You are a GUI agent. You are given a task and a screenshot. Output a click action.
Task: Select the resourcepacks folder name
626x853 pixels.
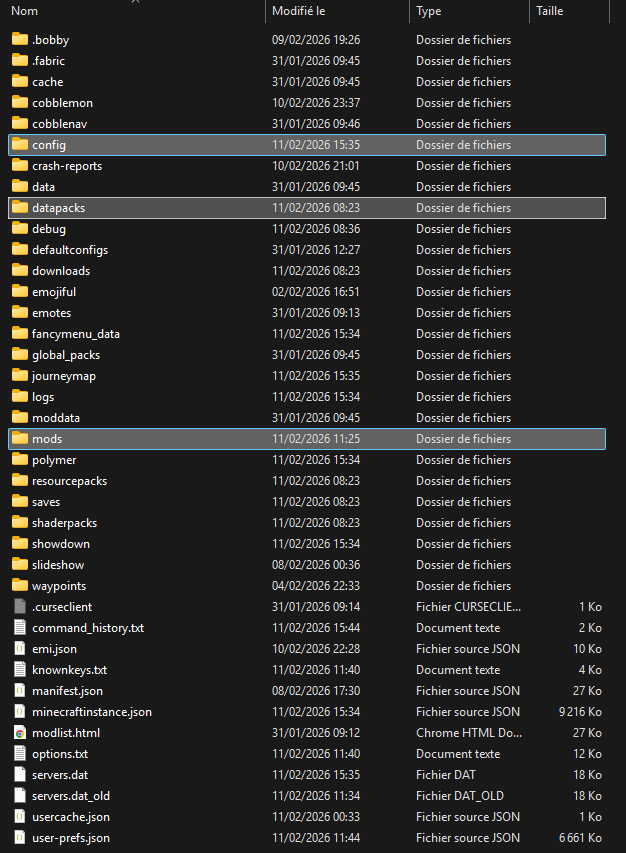[69, 481]
